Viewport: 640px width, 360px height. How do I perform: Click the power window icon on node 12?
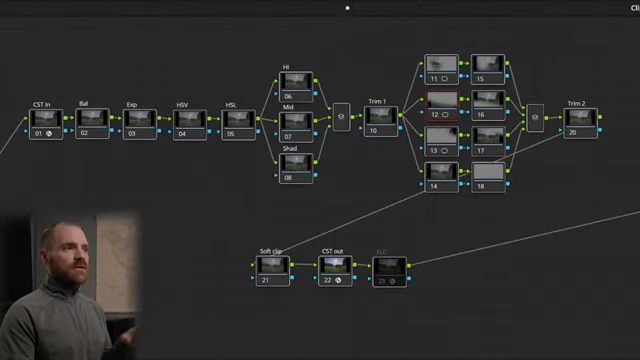(445, 115)
